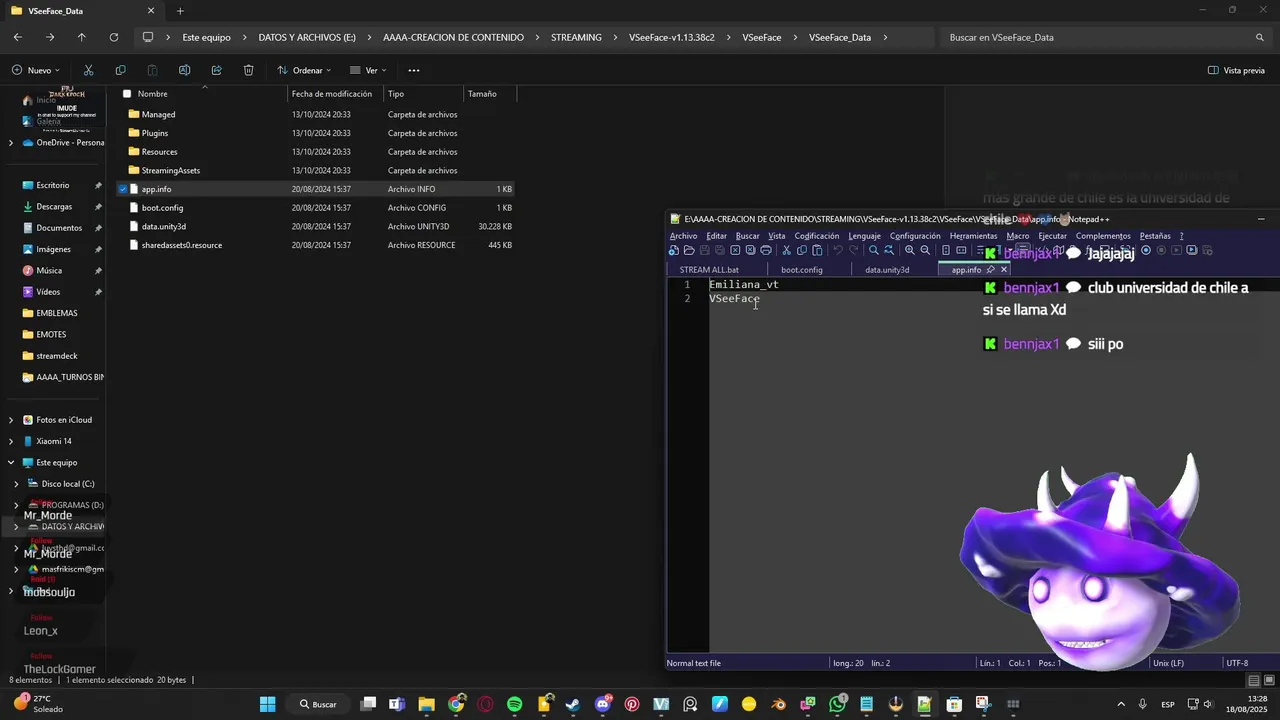Click VSeeFace-v1.13.38c2 in the breadcrumb path

pyautogui.click(x=671, y=37)
